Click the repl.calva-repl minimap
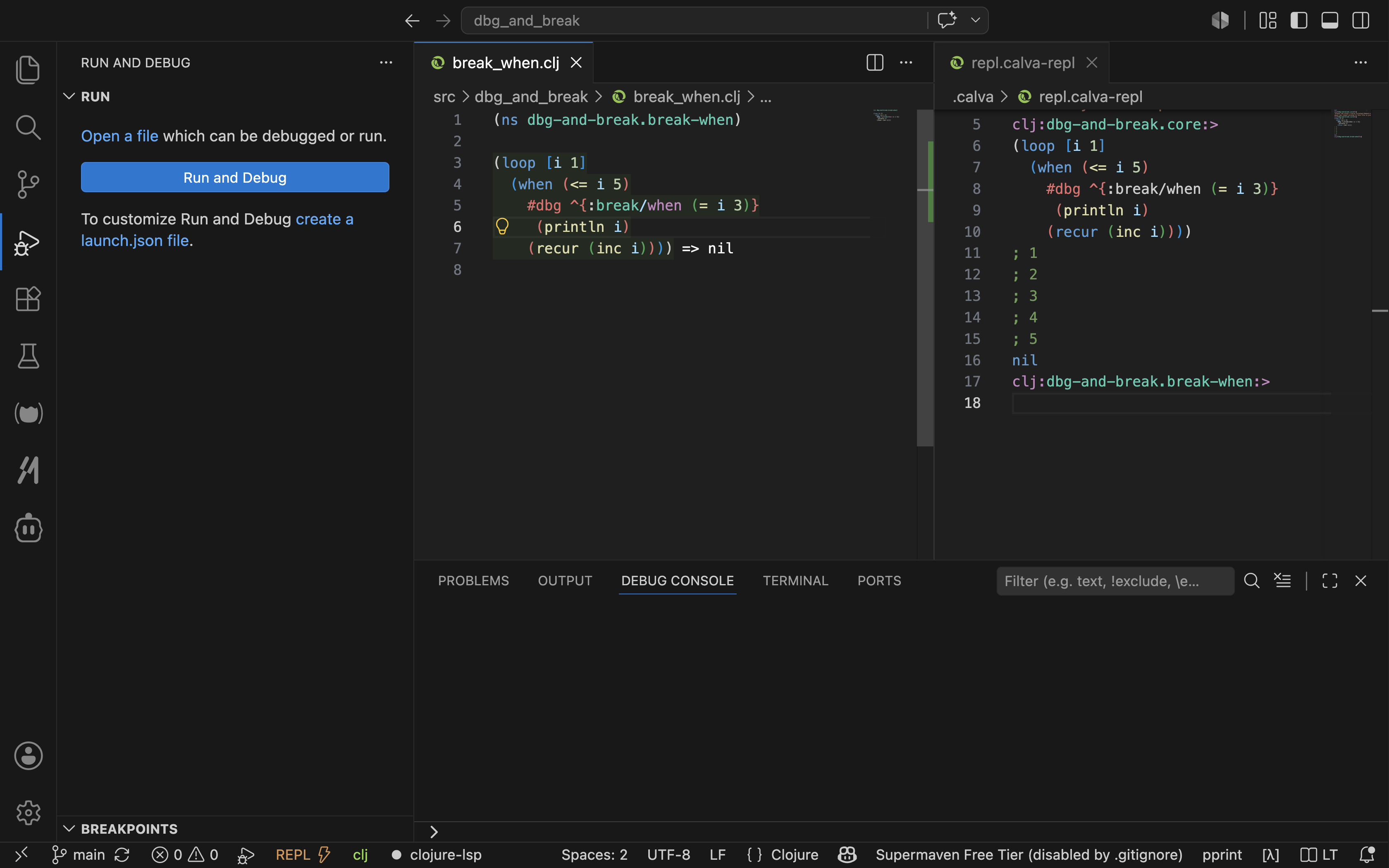The image size is (1389, 868). (1352, 124)
